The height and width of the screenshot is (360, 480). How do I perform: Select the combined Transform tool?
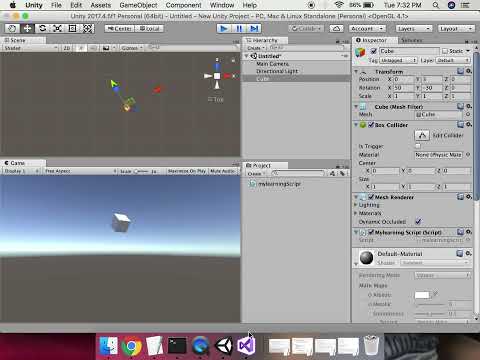pos(87,29)
